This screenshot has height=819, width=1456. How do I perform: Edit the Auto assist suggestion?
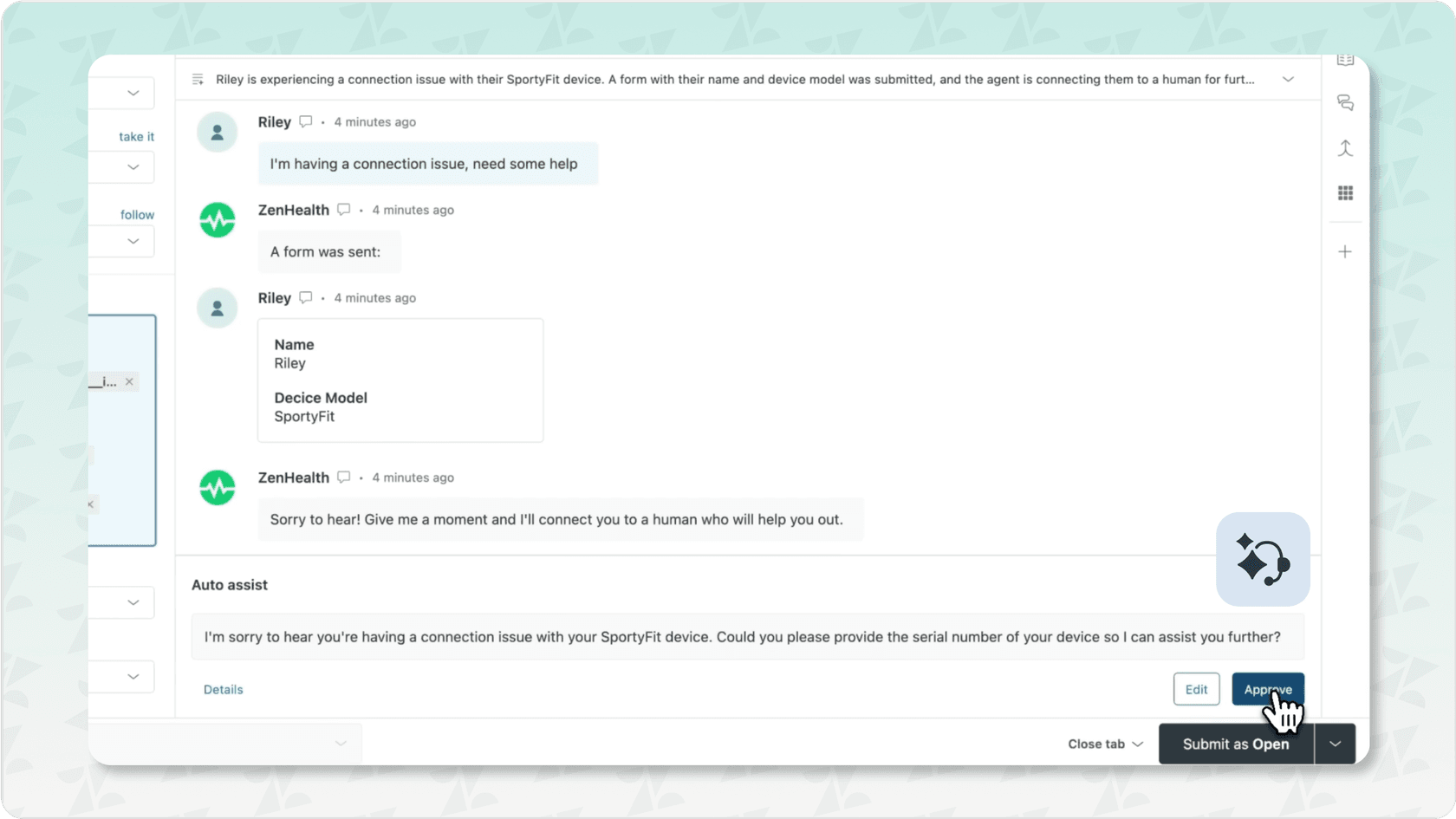pos(1196,689)
